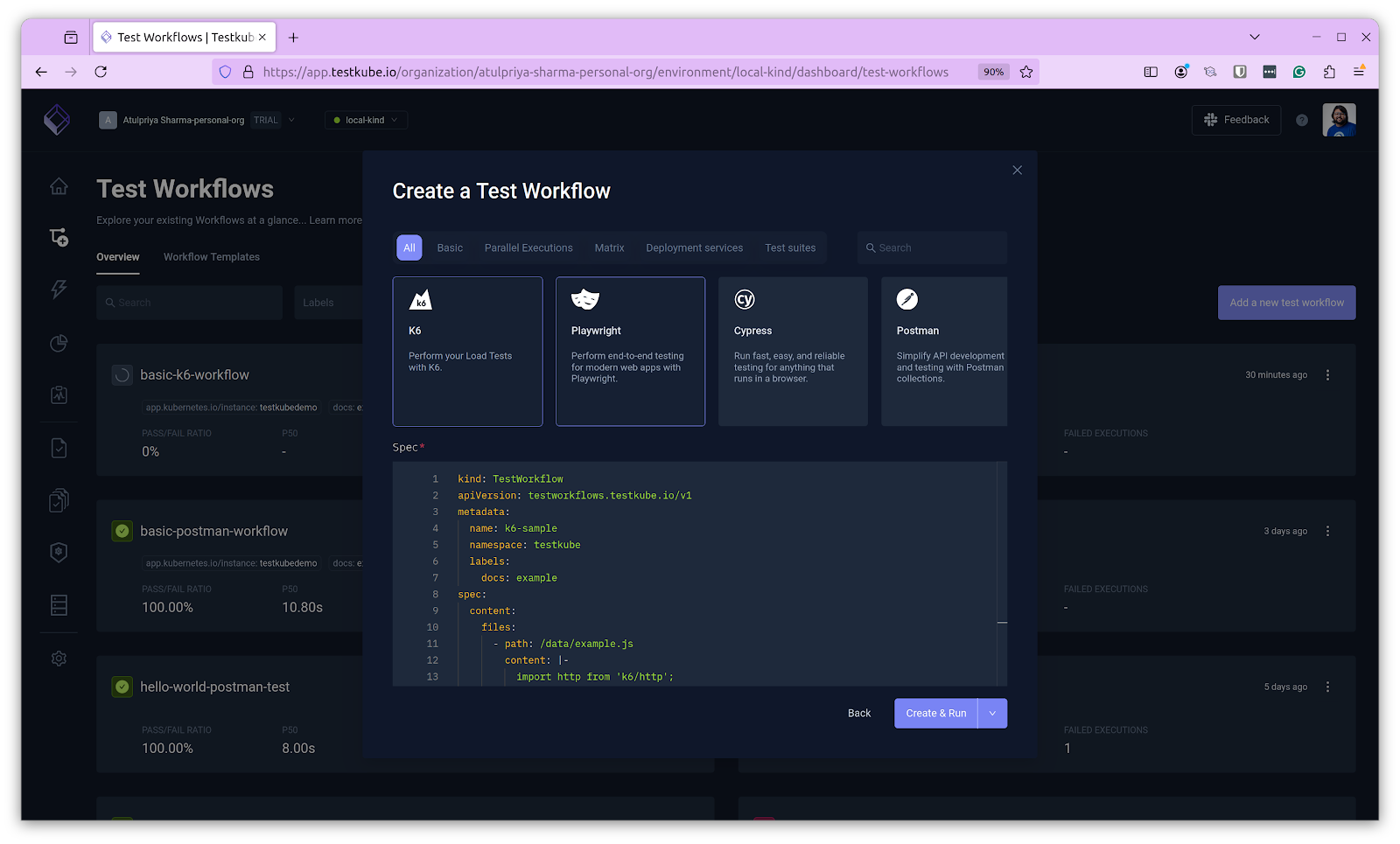The width and height of the screenshot is (1400, 844).
Task: Open the stacked documents test suites icon
Action: tap(59, 500)
